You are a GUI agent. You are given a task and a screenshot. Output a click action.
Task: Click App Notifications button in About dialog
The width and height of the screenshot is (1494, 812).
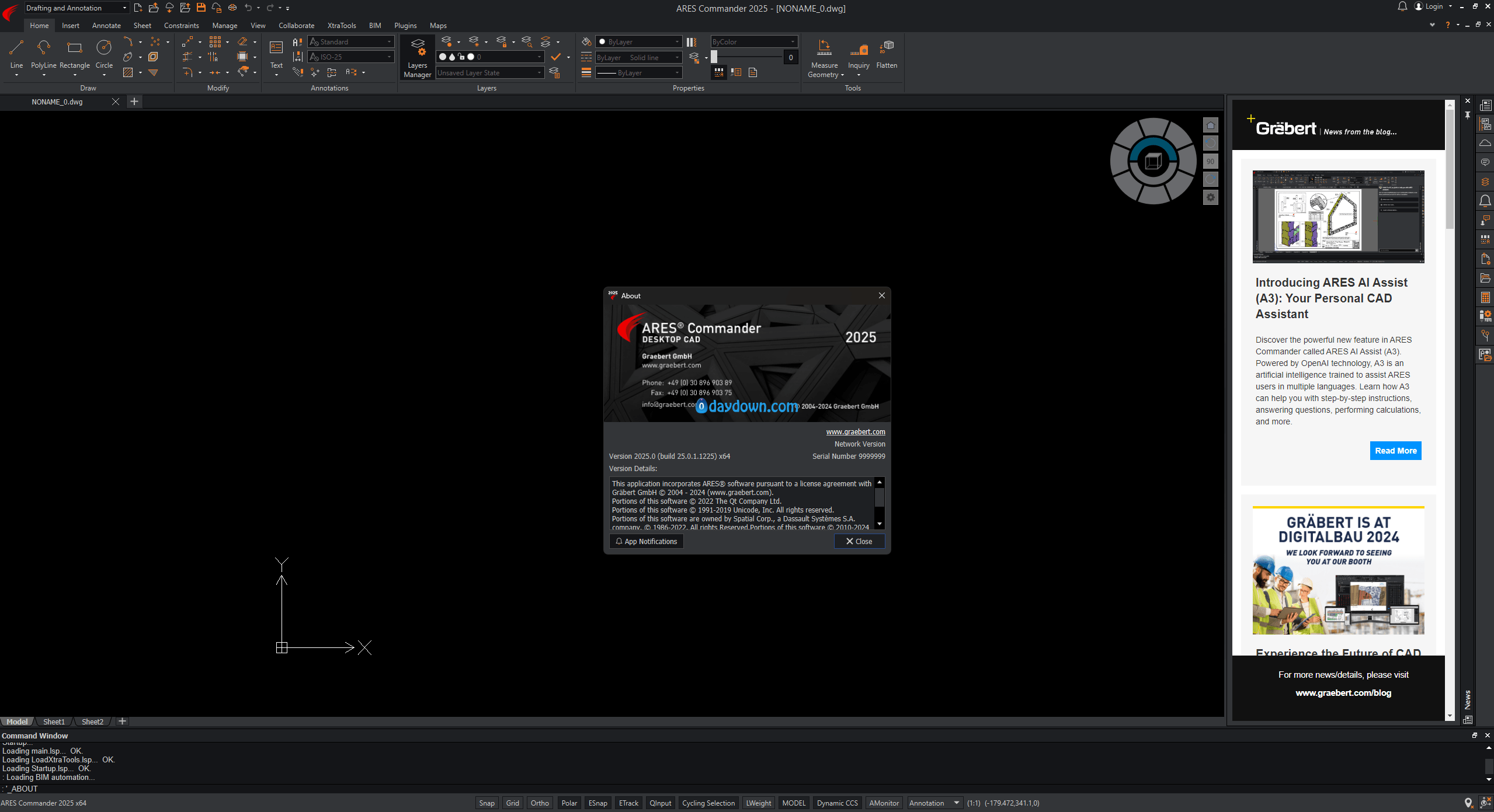coord(646,541)
